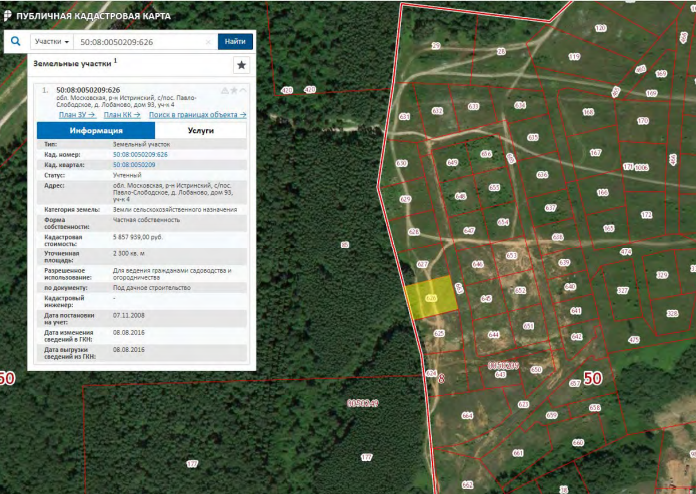Viewport: 696px width, 494px height.
Task: Open favorites with the star button
Action: pyautogui.click(x=241, y=65)
